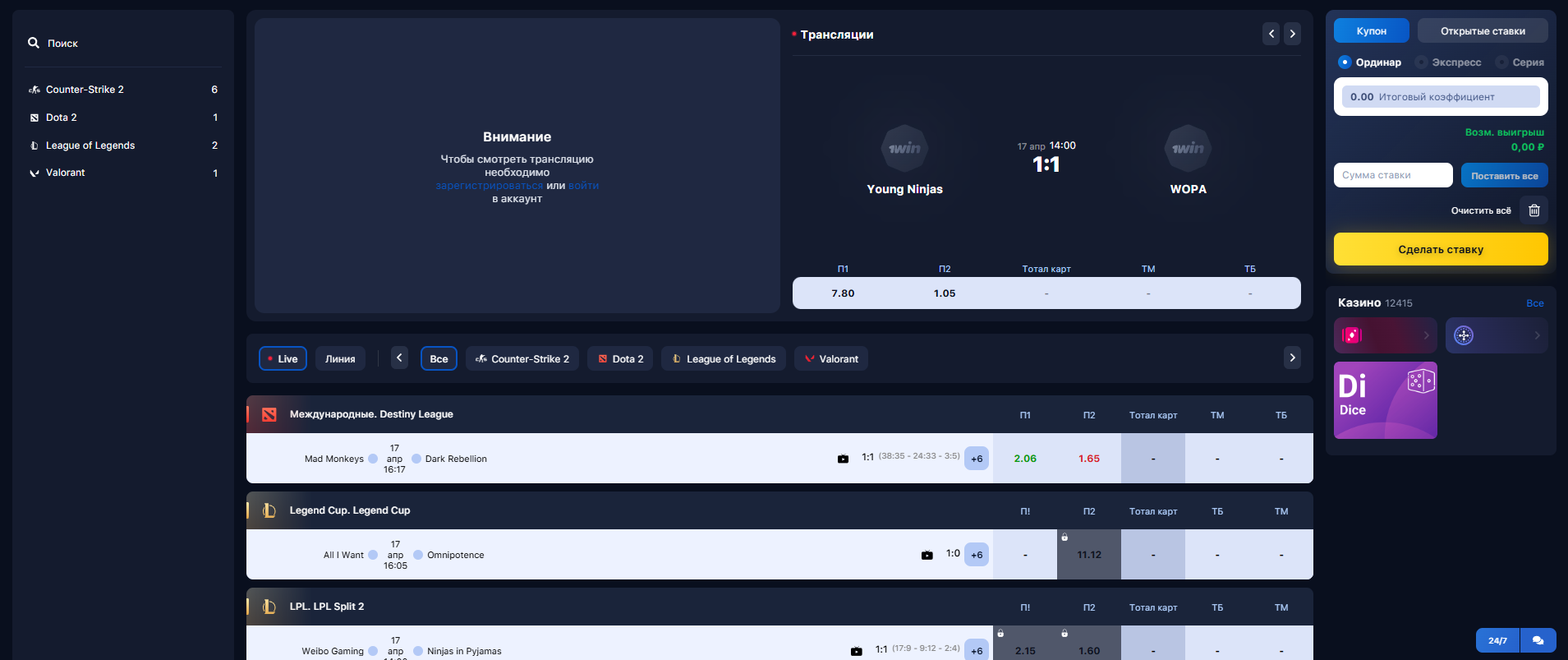
Task: Open the live chat bubbles icon
Action: tap(1538, 640)
